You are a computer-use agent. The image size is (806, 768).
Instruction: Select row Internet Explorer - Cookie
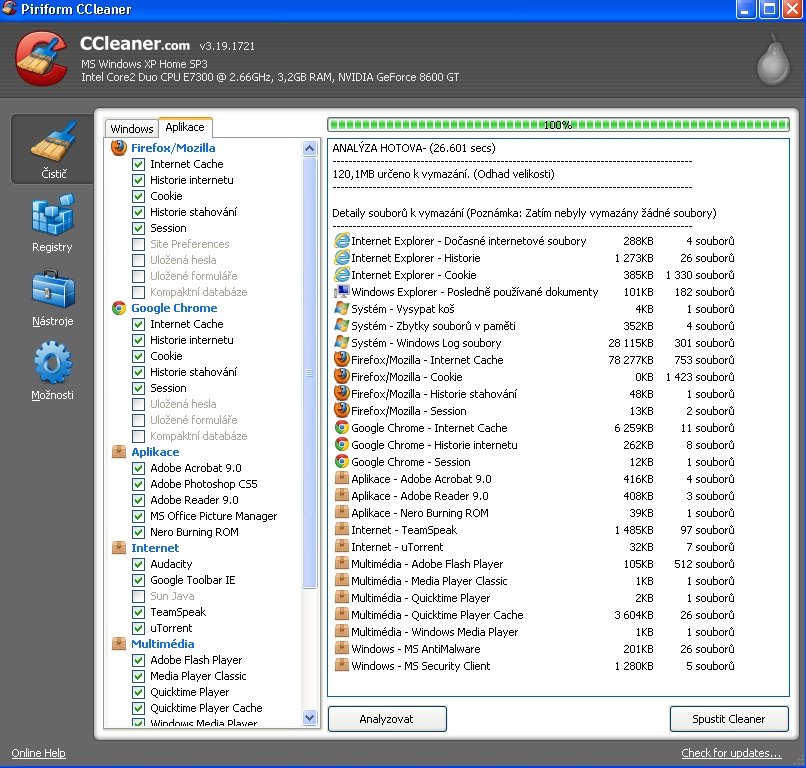(x=535, y=275)
